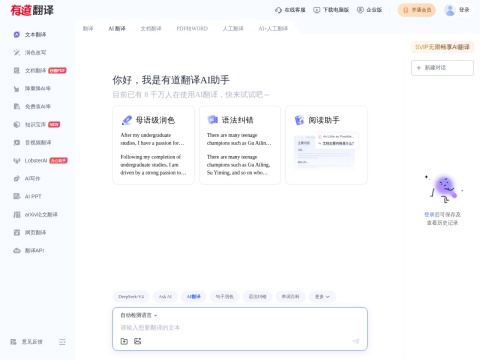
Task: Click the red badge beside 文档翻译
Action: tap(57, 70)
